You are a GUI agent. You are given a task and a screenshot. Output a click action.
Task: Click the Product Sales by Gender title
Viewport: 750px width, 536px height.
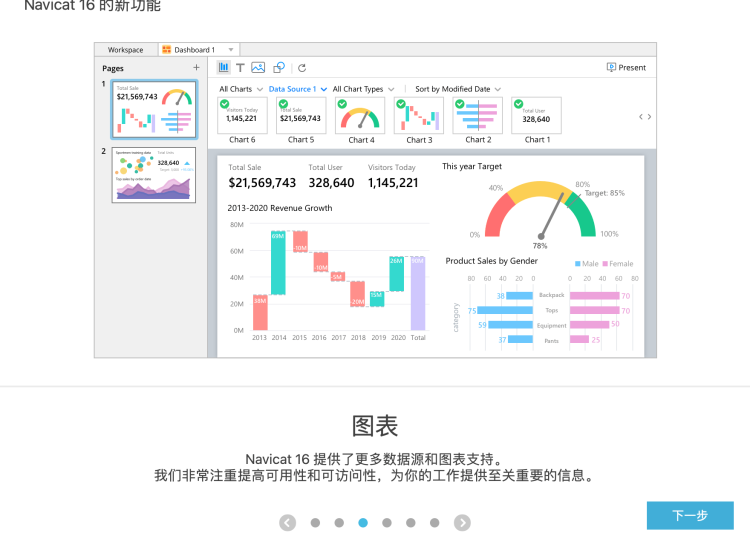pos(492,261)
